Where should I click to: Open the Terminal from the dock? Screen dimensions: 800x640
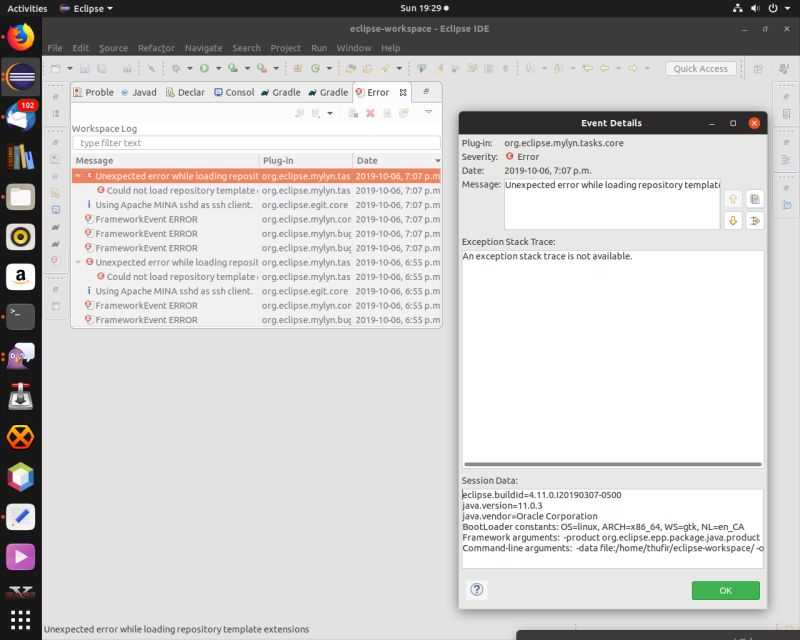[x=20, y=316]
